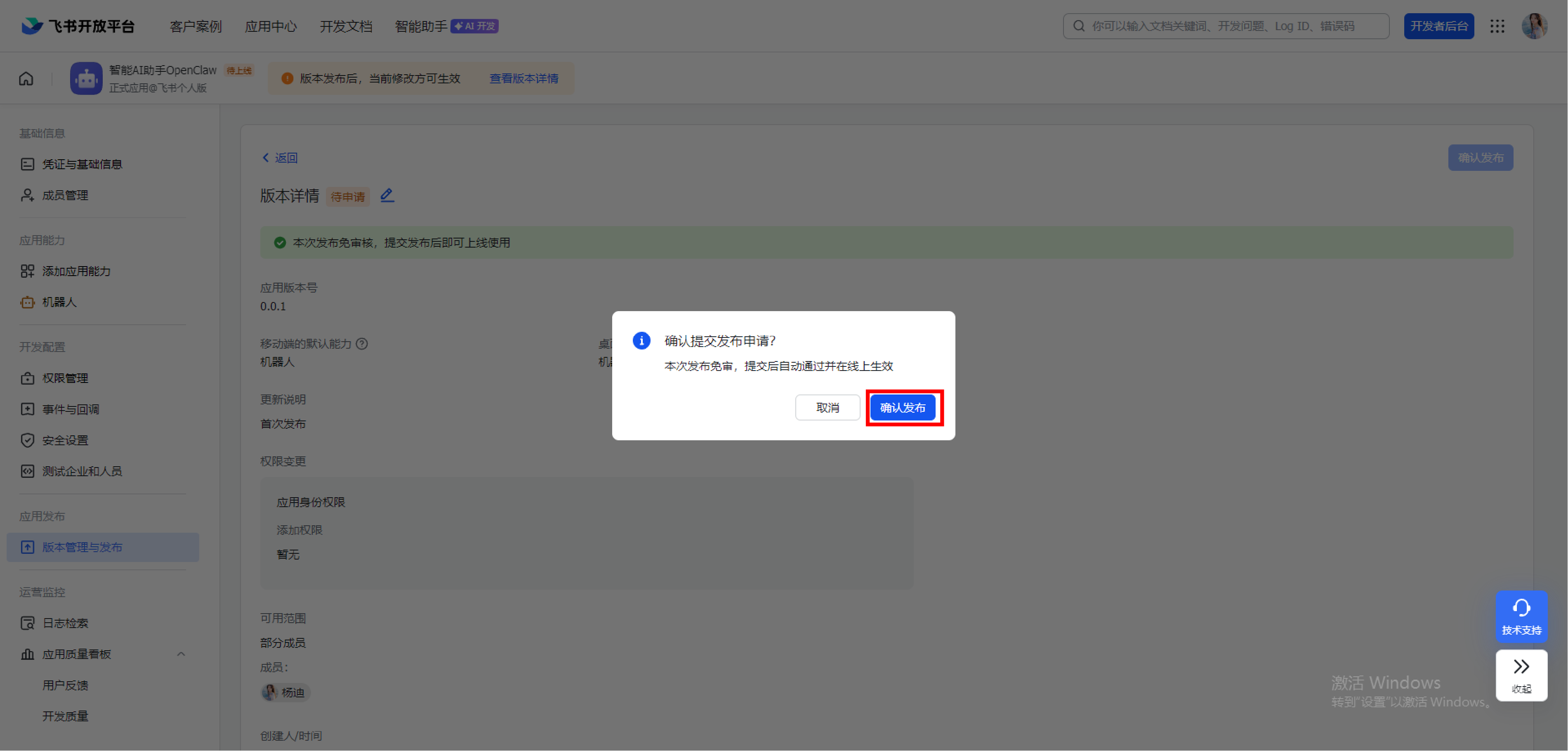1568x751 pixels.
Task: Click the Feishu open platform logo
Action: tap(78, 26)
